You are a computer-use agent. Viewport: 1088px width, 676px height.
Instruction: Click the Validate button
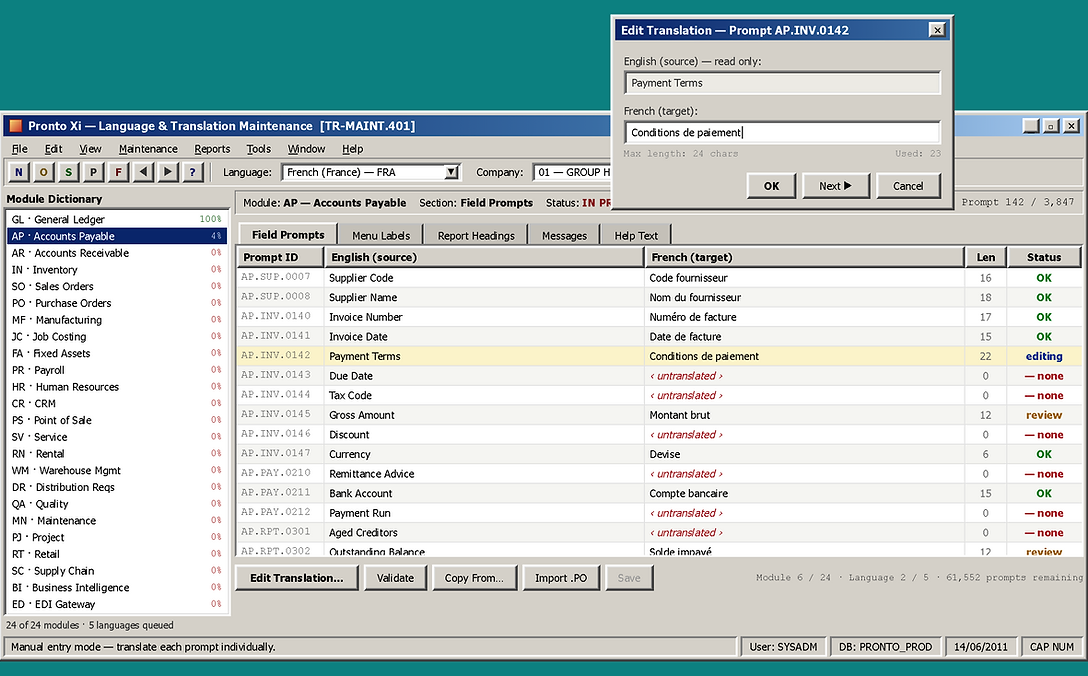click(x=395, y=577)
